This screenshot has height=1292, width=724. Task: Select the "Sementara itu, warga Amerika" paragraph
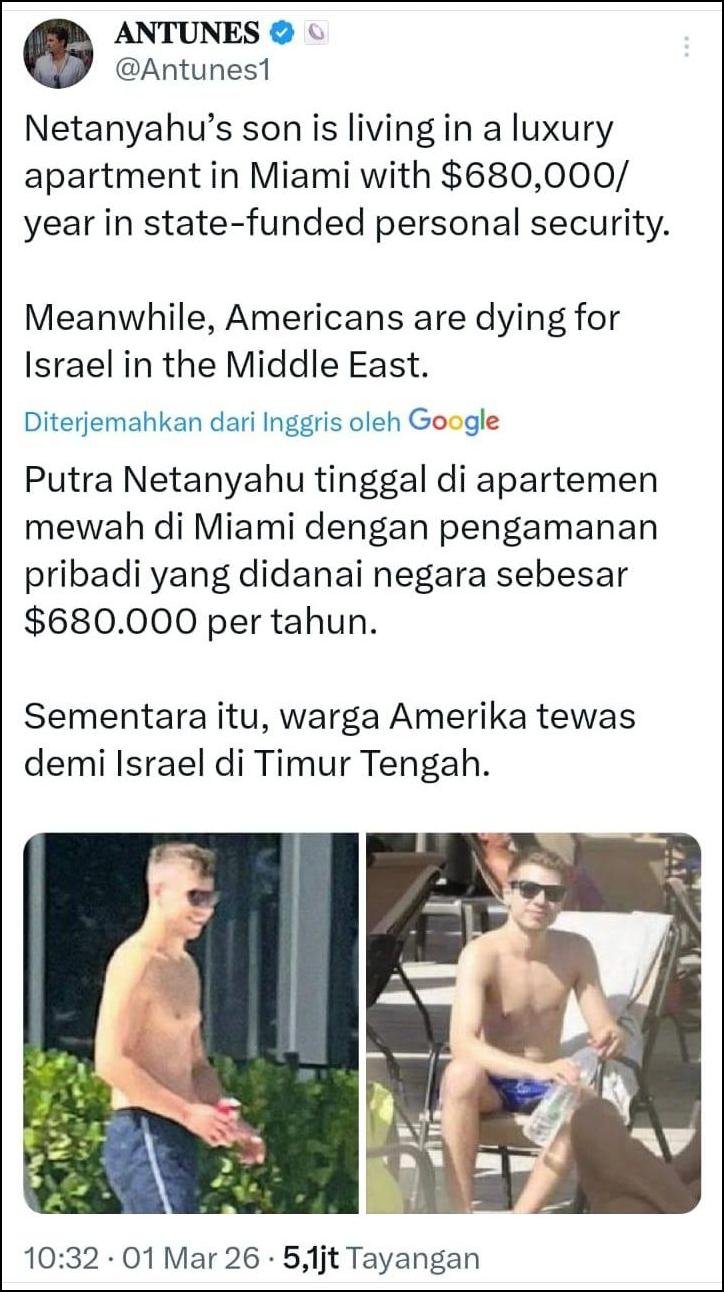click(x=330, y=739)
